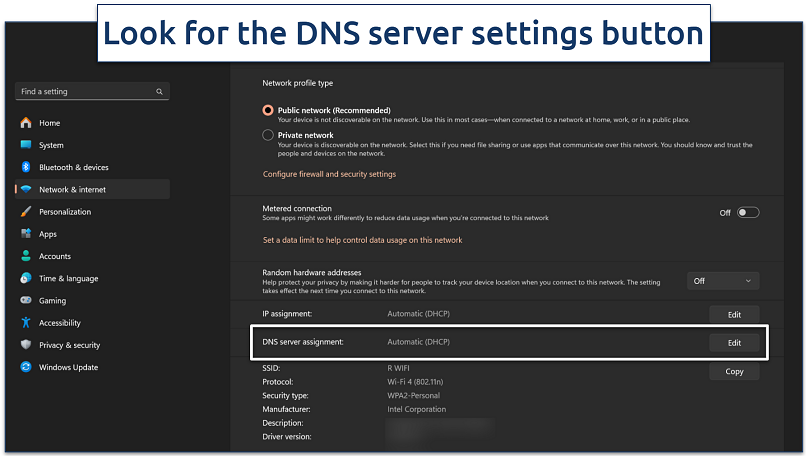
Task: Open Apps section icon
Action: pyautogui.click(x=26, y=234)
